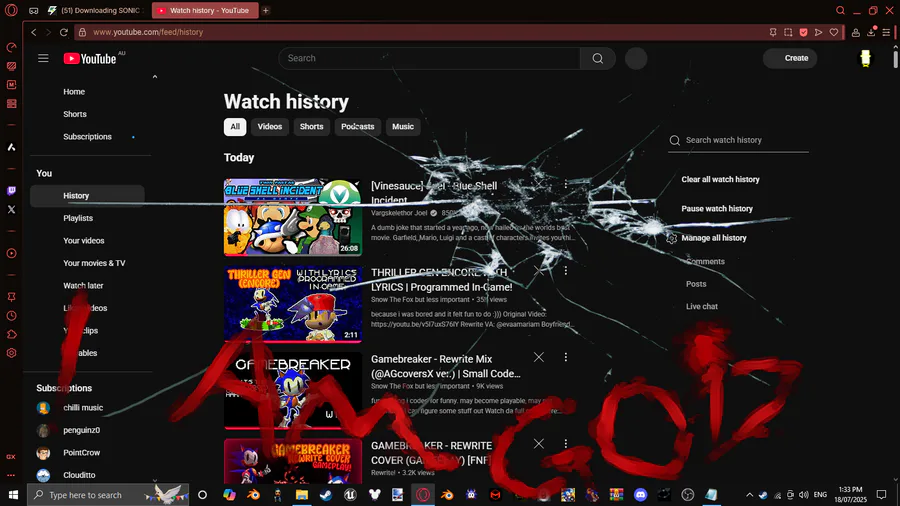Screen dimensions: 900x506
Task: Open Aria AI in Opera sidebar
Action: [11, 147]
